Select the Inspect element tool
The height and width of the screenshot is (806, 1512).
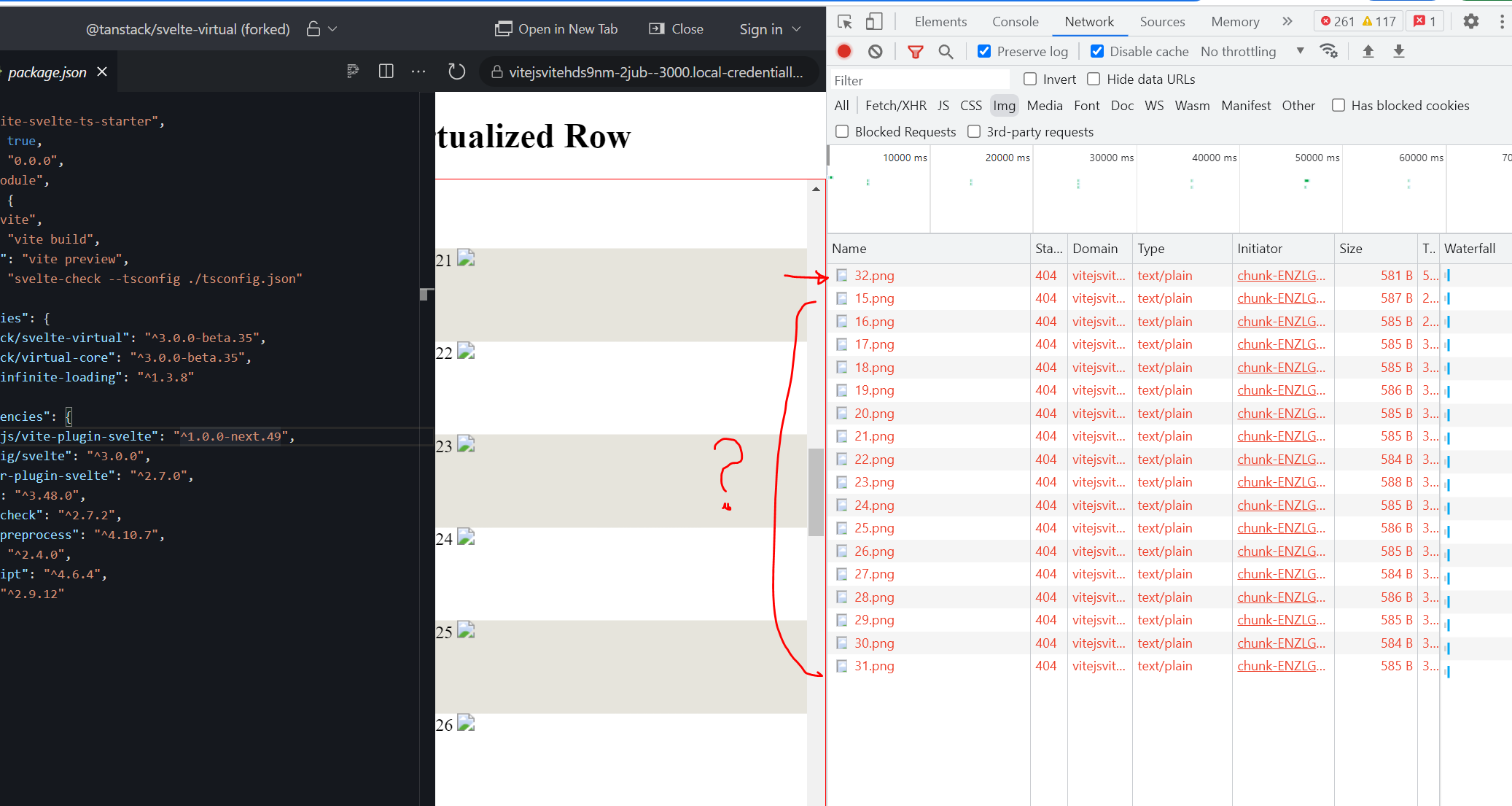(844, 21)
